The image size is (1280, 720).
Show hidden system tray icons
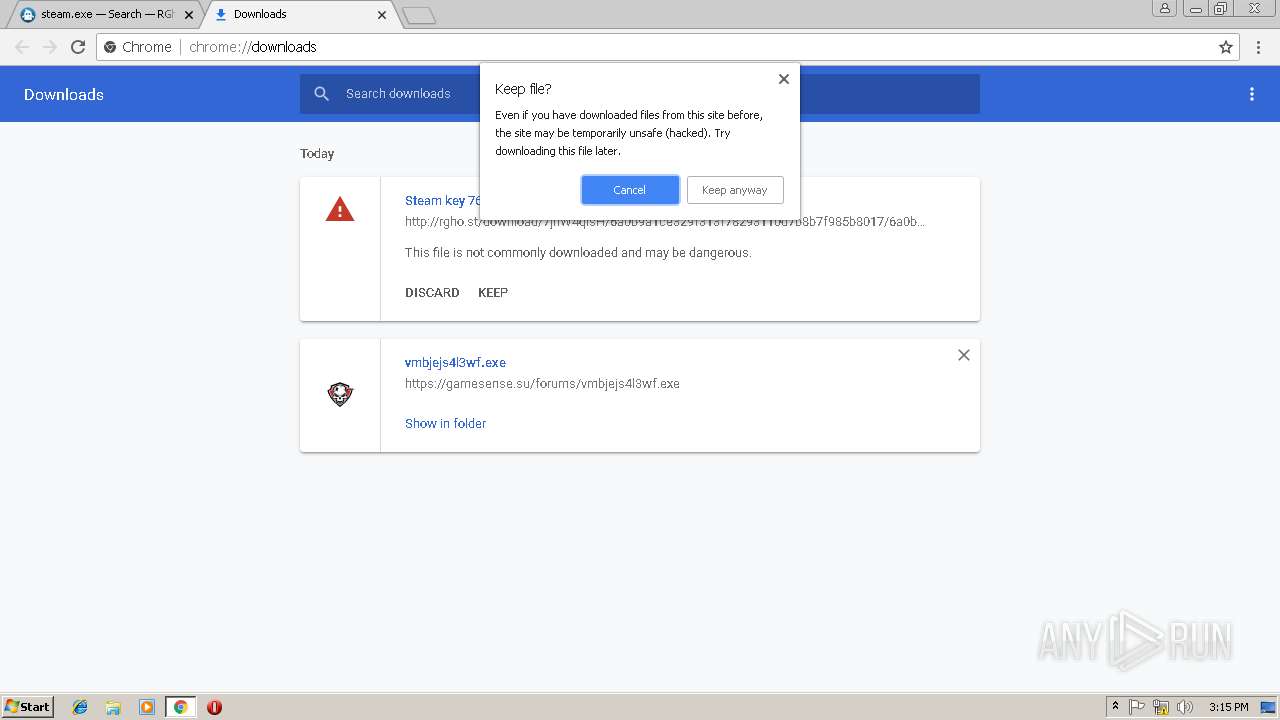pos(1115,707)
